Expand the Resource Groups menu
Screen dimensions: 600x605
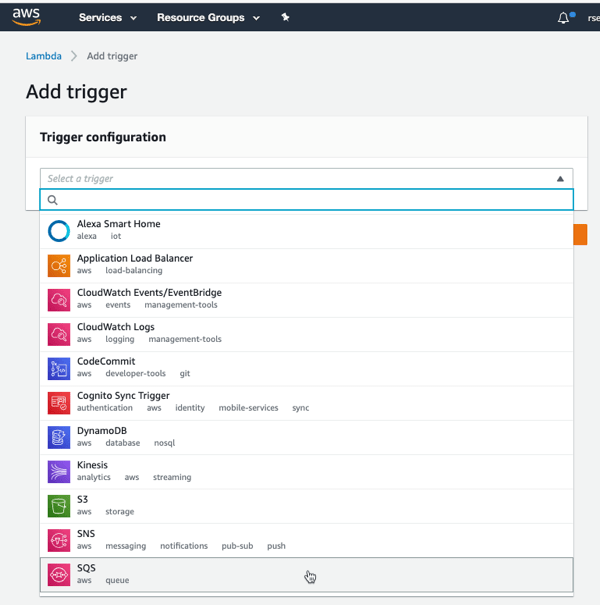click(207, 18)
